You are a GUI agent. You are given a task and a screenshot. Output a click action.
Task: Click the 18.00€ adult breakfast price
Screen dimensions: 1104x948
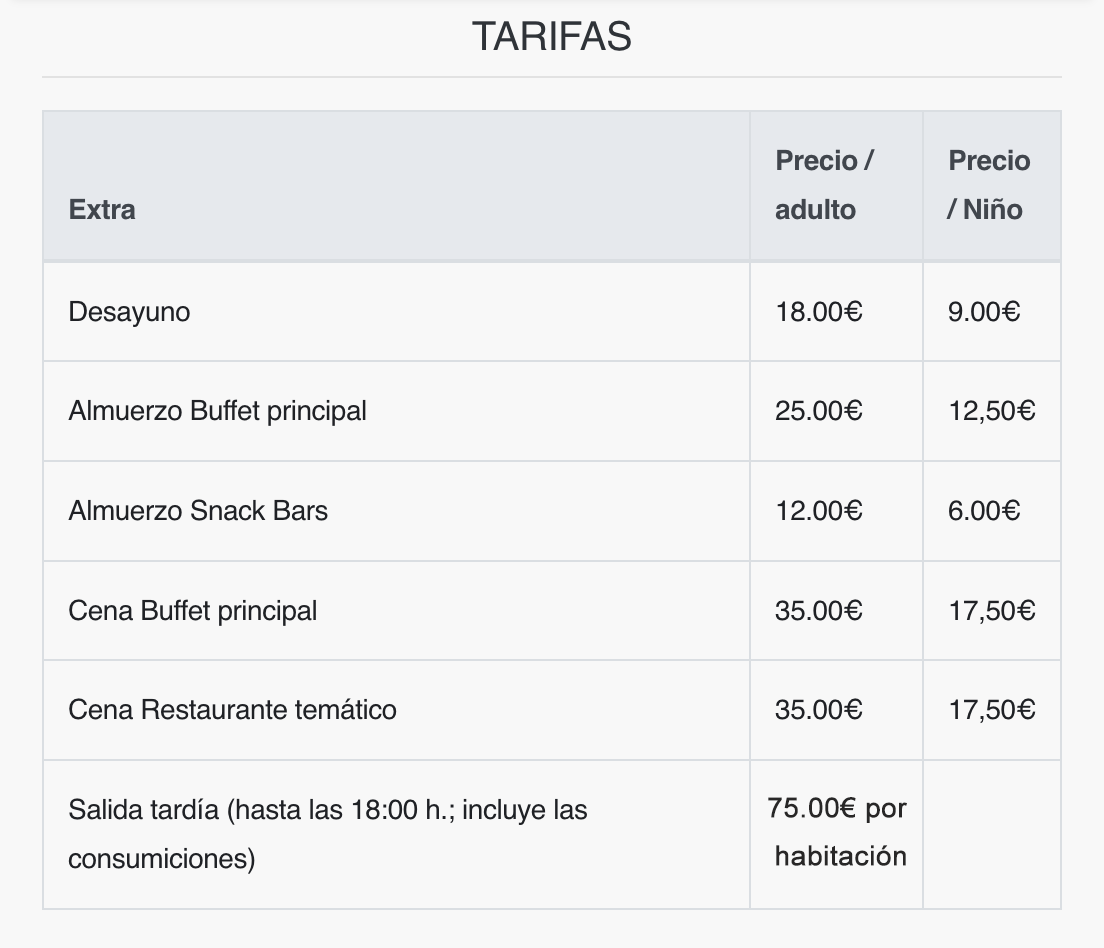(818, 312)
